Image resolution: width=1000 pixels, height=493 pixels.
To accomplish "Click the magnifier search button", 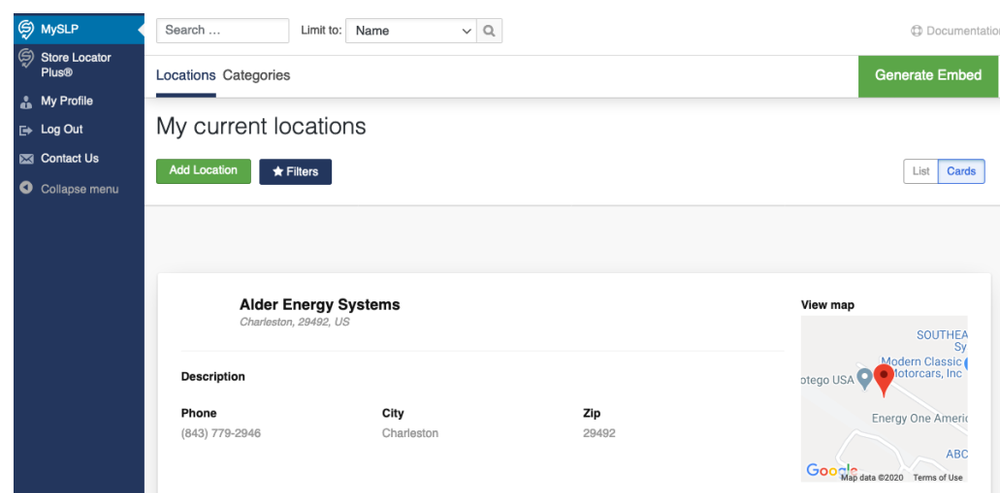I will click(489, 31).
